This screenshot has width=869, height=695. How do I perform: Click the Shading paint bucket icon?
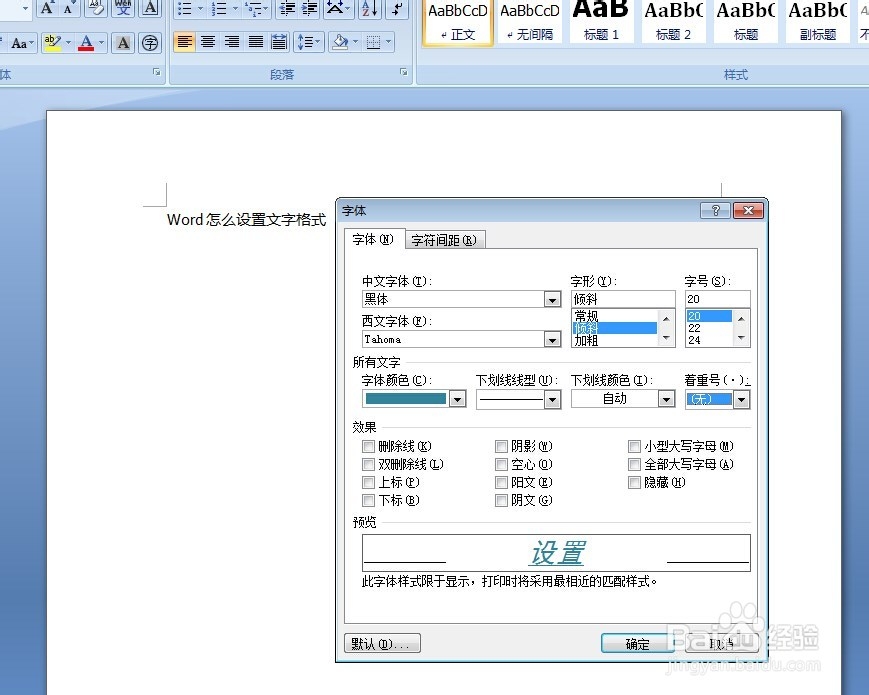(340, 42)
